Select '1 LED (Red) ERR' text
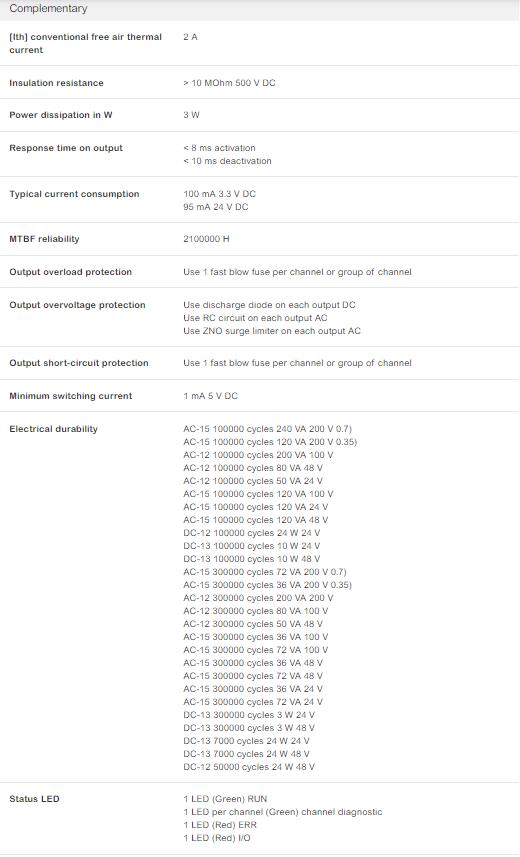 (220, 825)
